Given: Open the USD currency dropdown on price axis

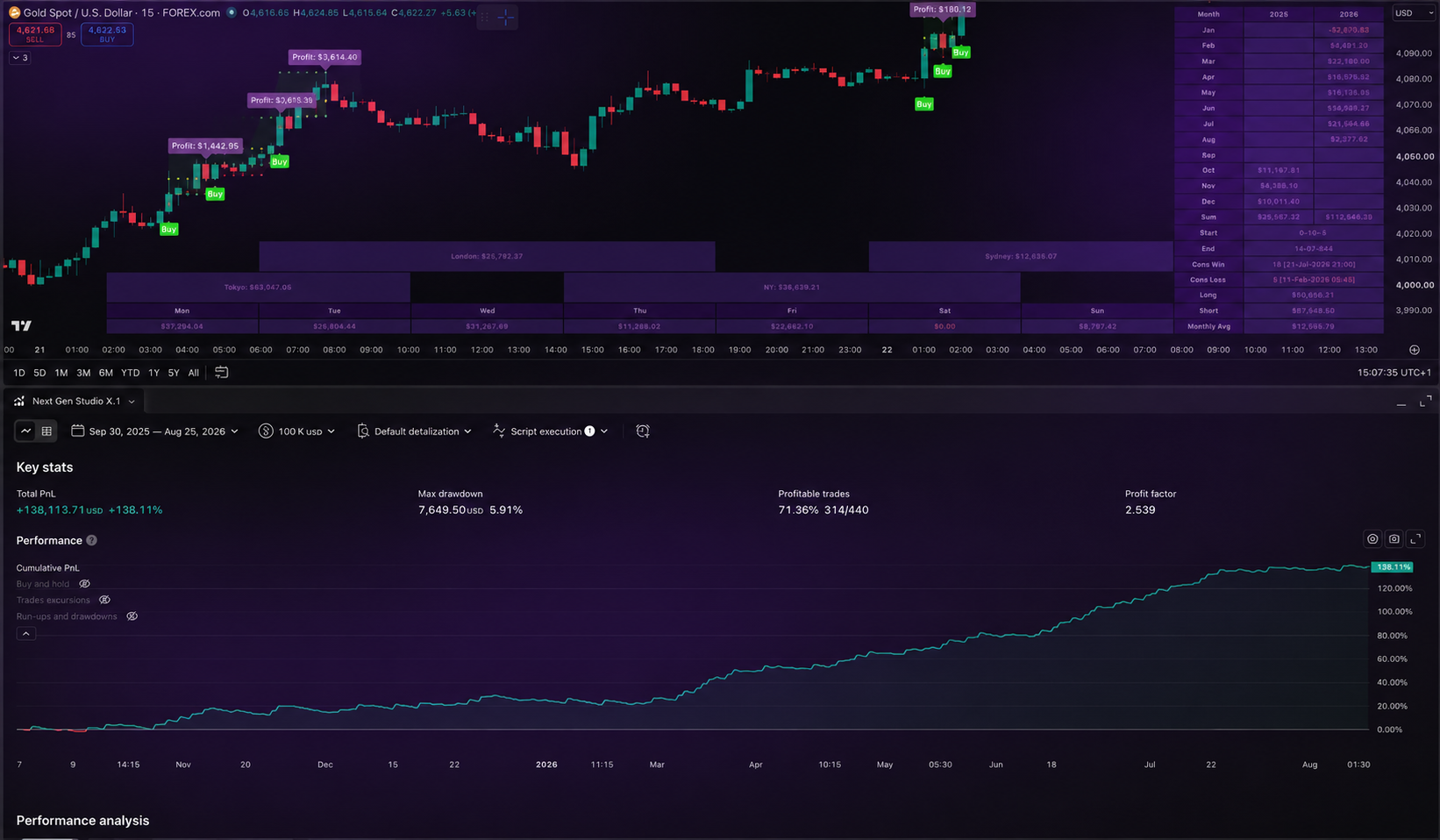Looking at the screenshot, I should pos(1414,13).
